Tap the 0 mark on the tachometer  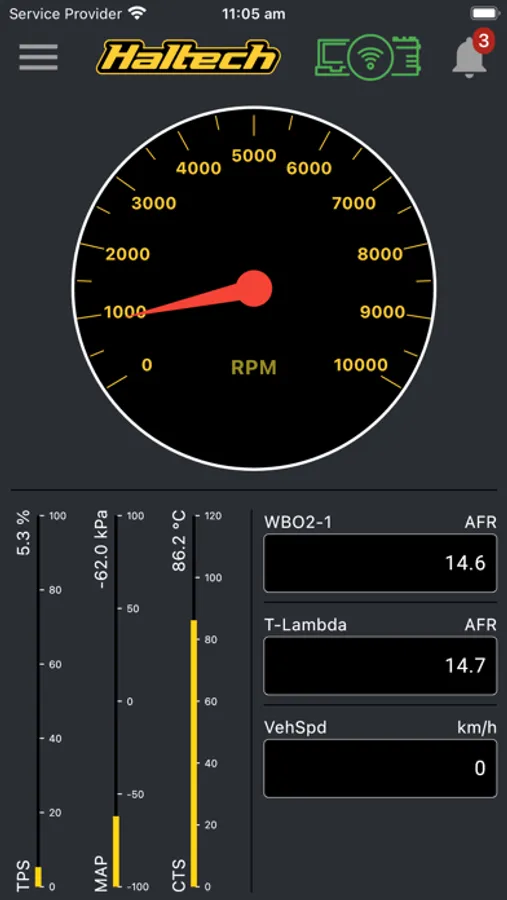[x=147, y=364]
